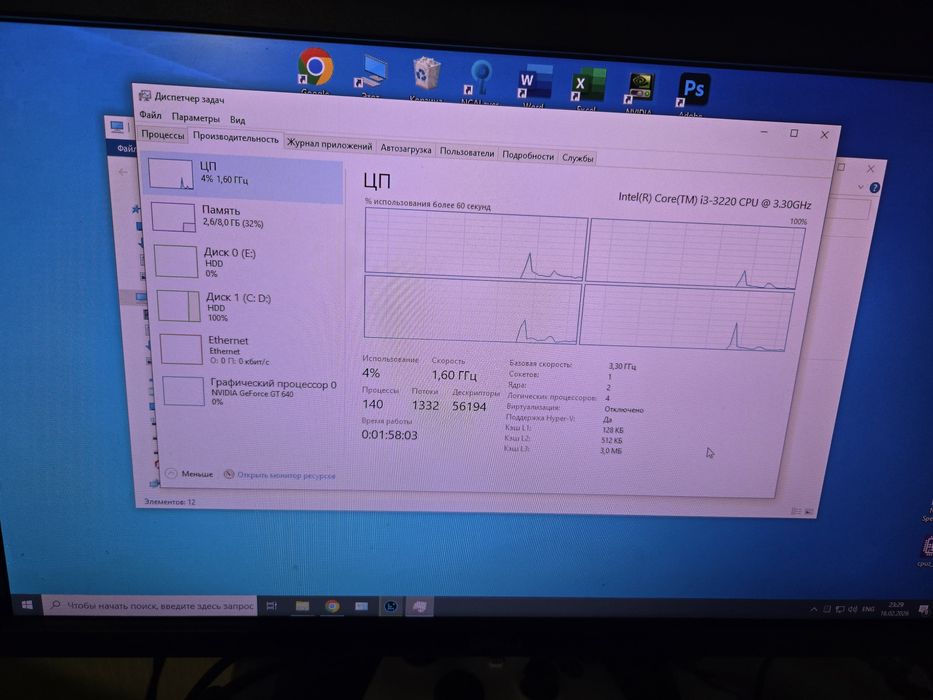This screenshot has width=933, height=700.
Task: Select Диск 0 (E:) resource
Action: [248, 262]
